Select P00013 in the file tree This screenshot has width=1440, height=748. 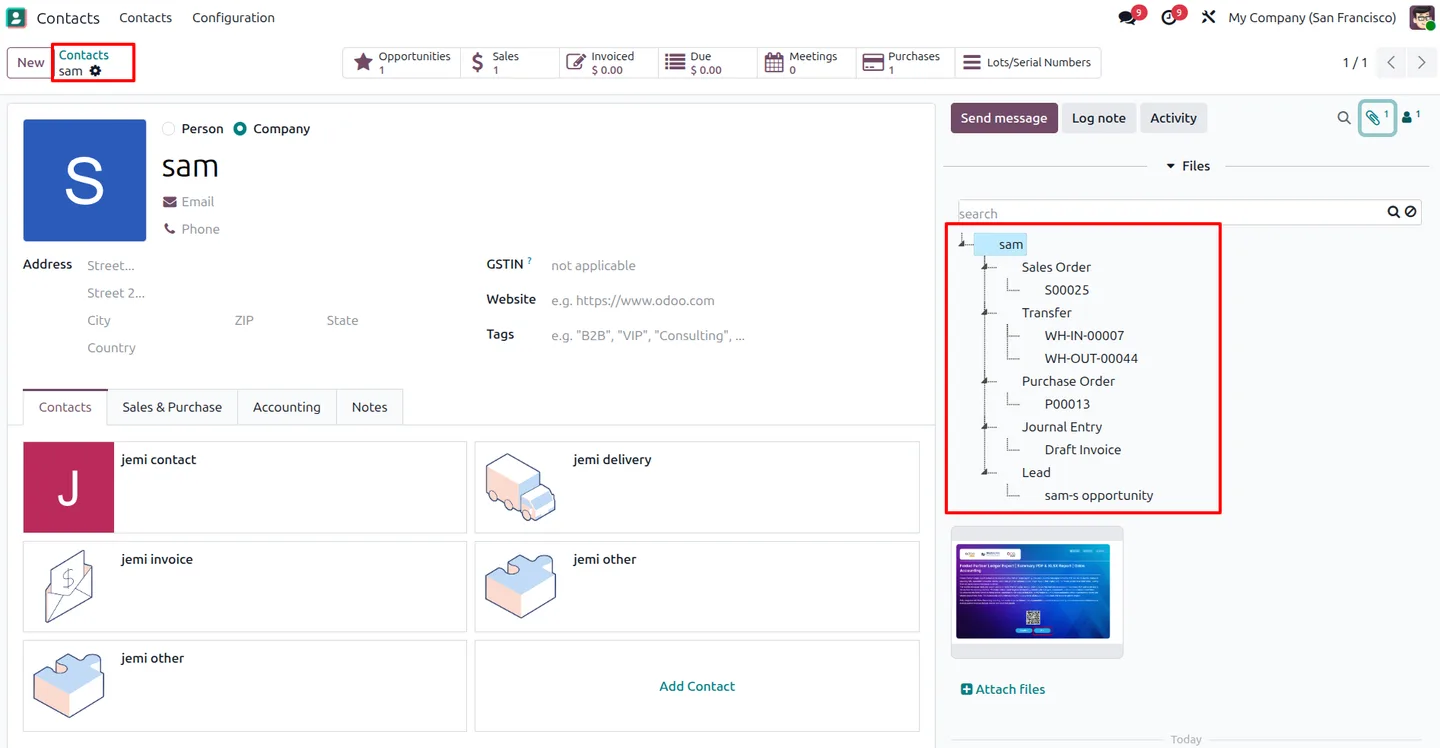[1067, 404]
